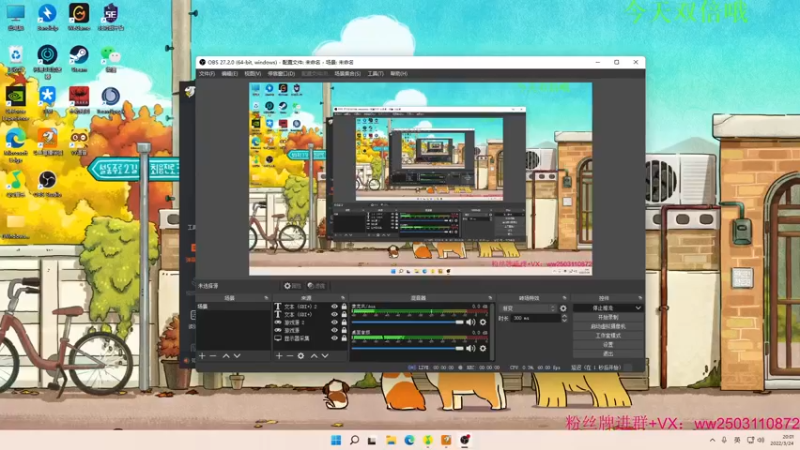This screenshot has width=800, height=450.
Task: Toggle the lock on the '文本 (GDI+) 2' source
Action: [x=344, y=307]
